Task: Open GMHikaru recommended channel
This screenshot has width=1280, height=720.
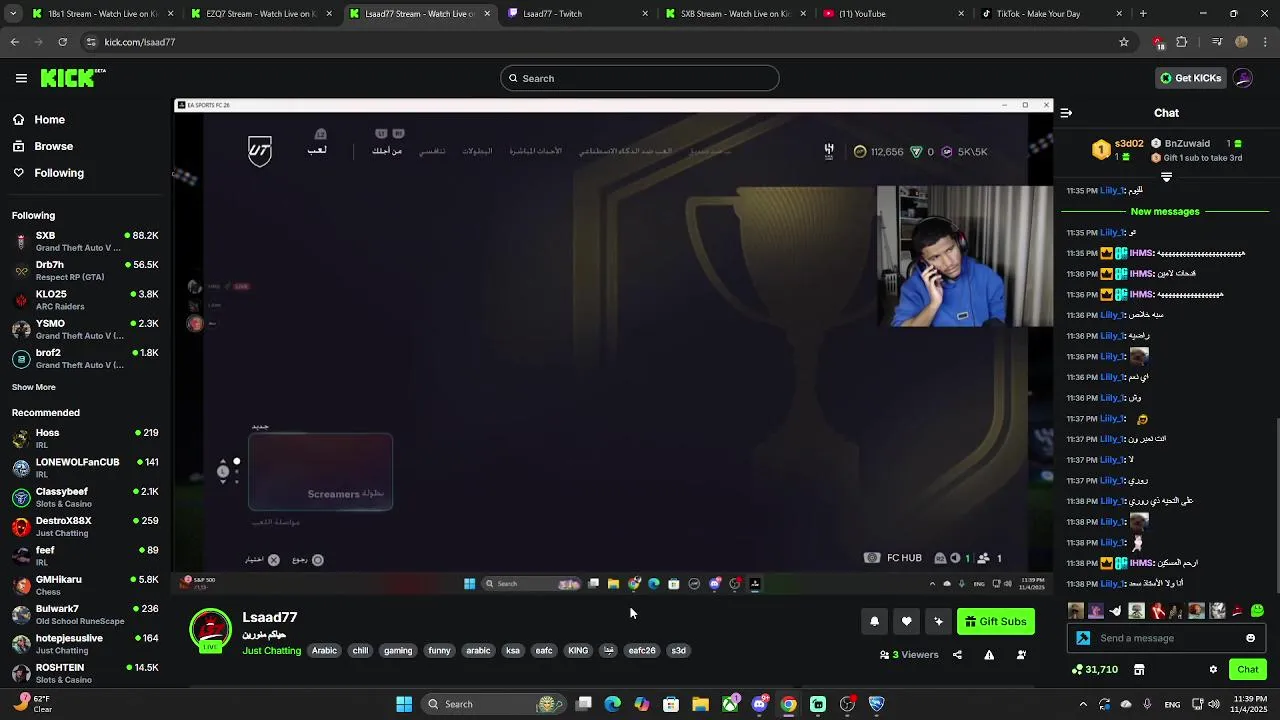Action: pyautogui.click(x=84, y=585)
